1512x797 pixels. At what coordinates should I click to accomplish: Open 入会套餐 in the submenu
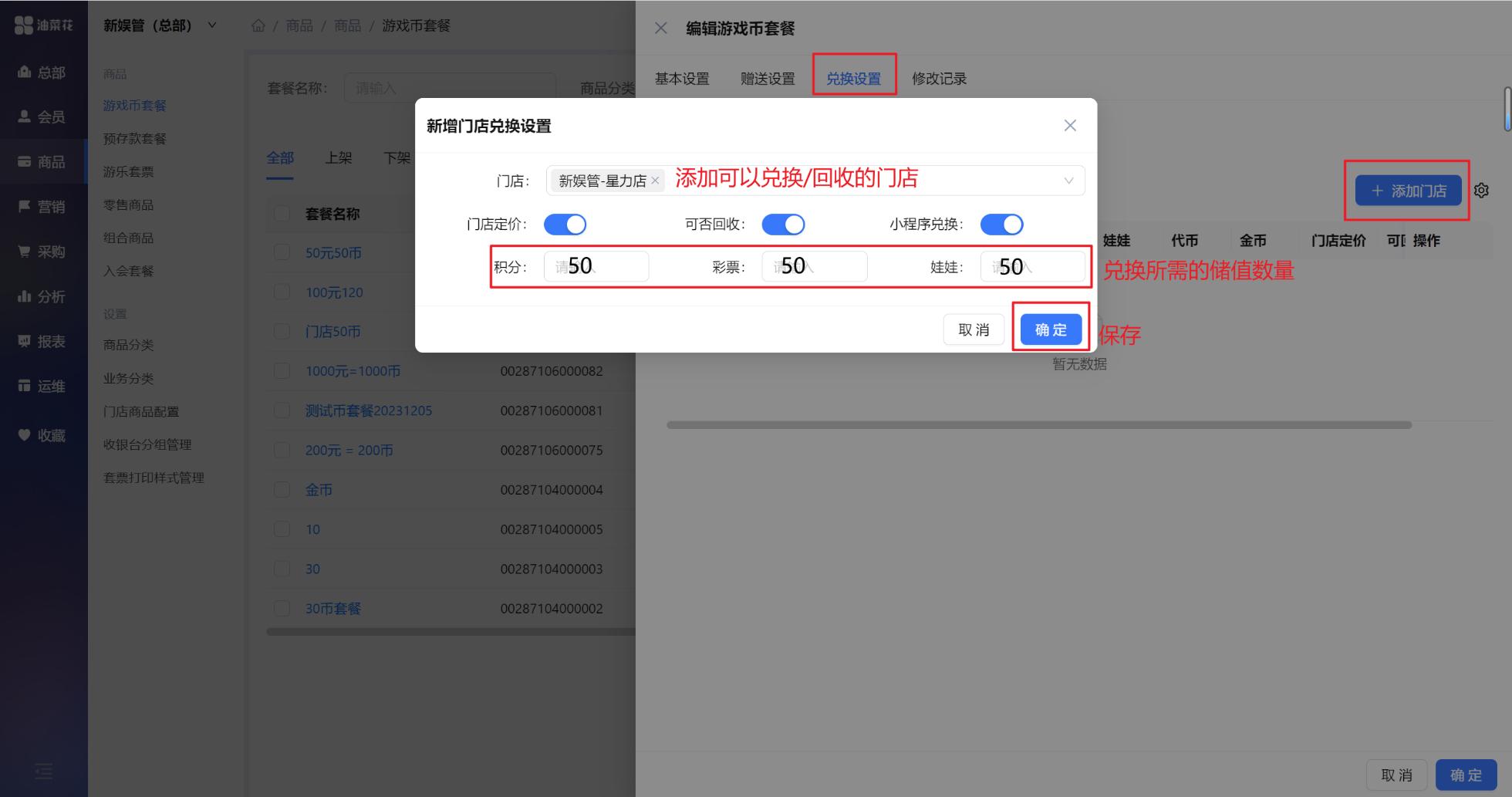click(128, 272)
